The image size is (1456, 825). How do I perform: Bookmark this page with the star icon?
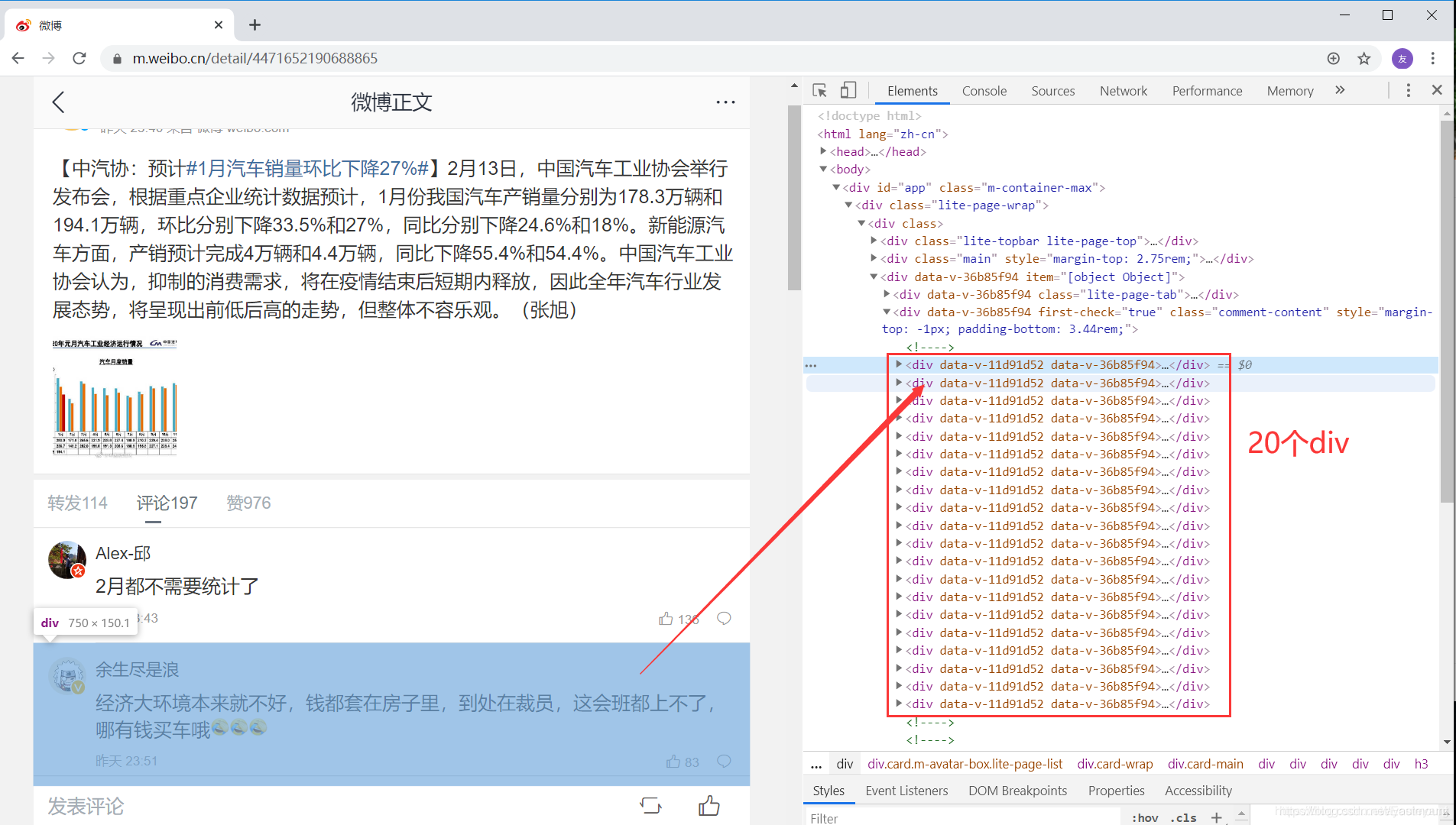[x=1364, y=58]
